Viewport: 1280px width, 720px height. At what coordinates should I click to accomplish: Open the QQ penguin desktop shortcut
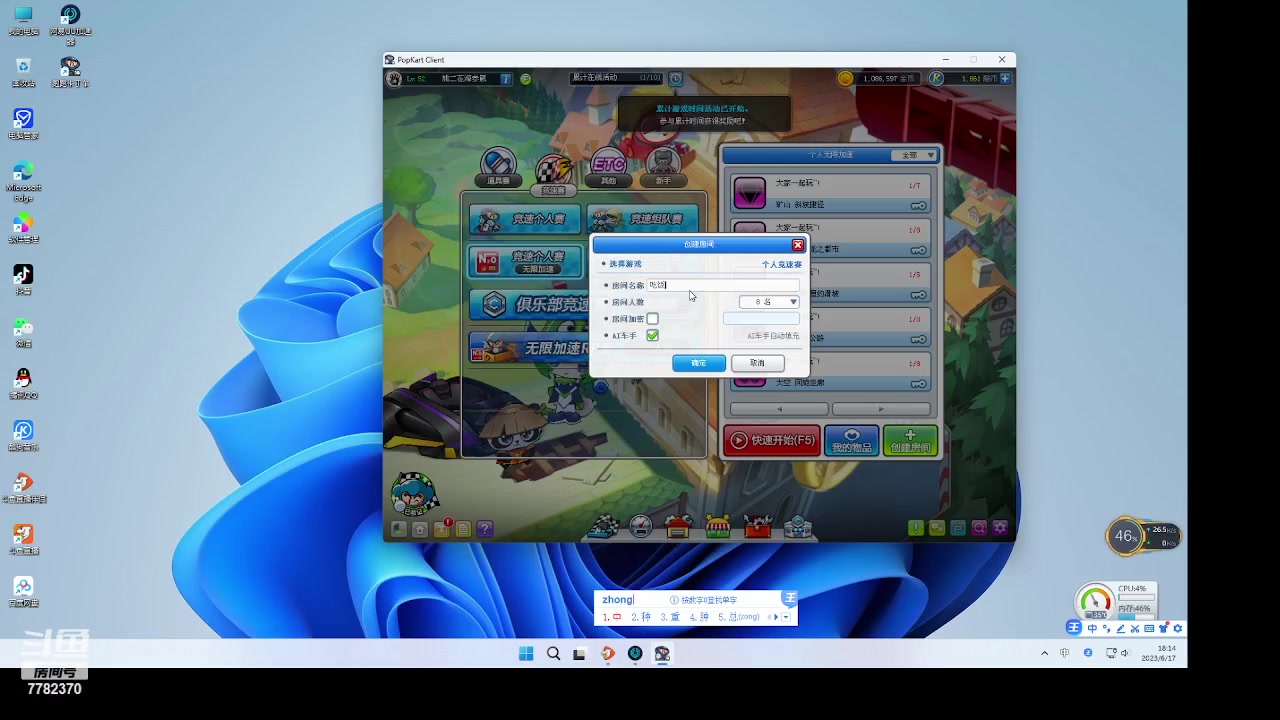(x=23, y=384)
